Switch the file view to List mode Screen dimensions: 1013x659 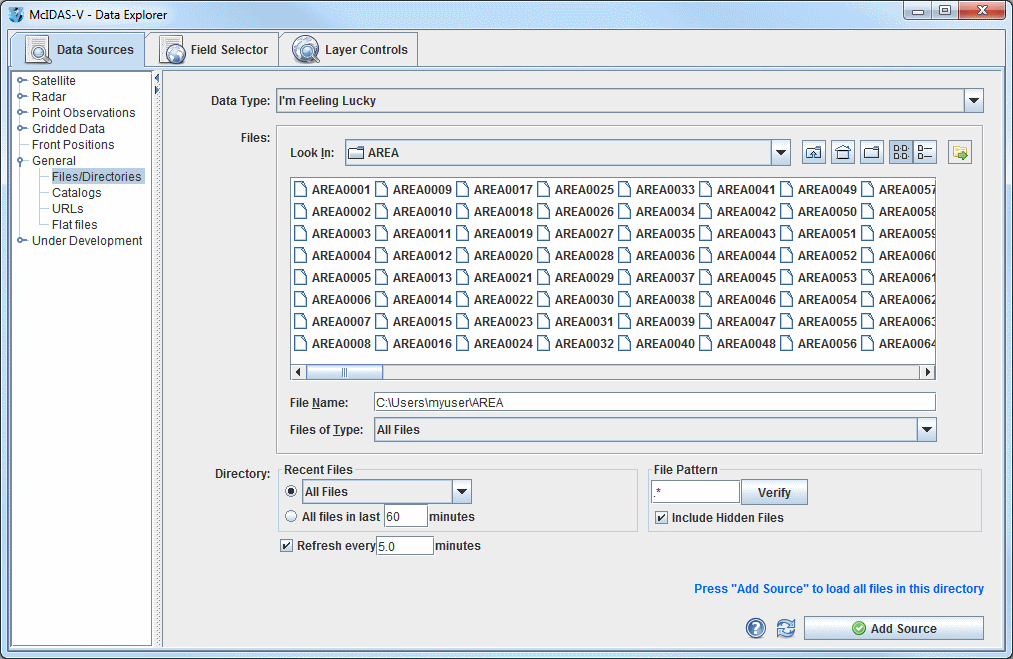point(901,153)
